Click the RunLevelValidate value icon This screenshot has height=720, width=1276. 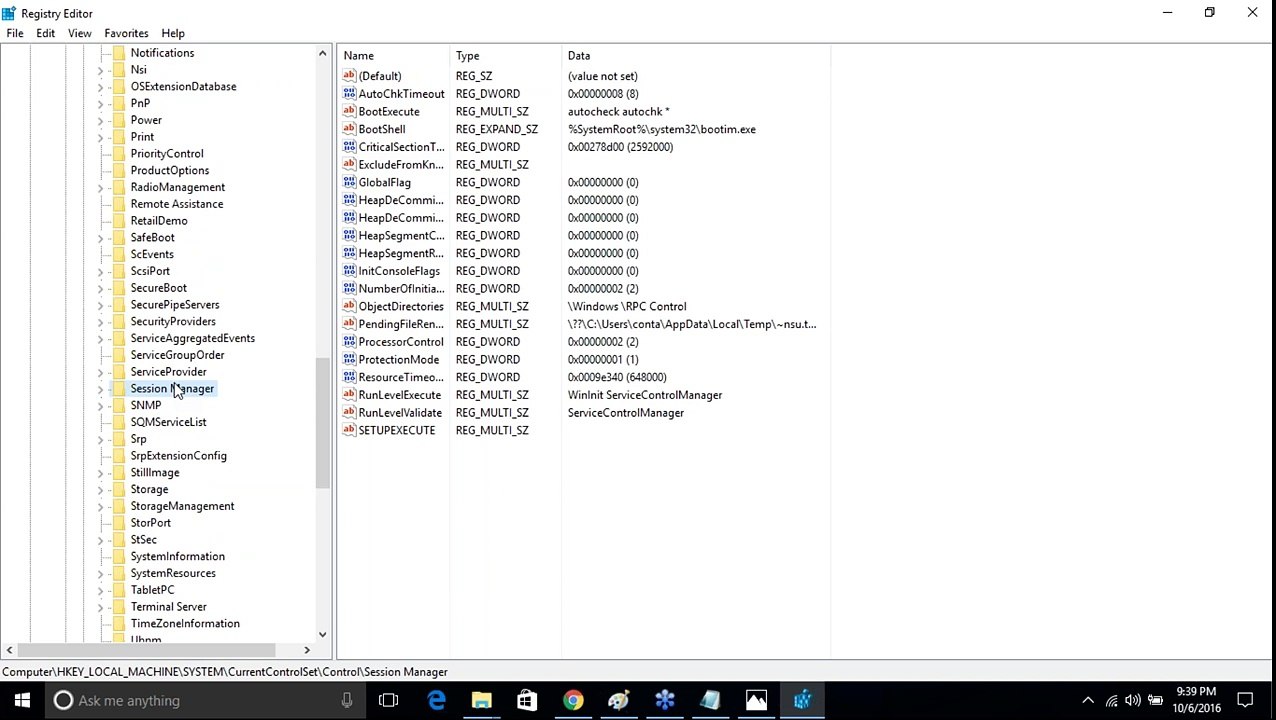click(349, 412)
